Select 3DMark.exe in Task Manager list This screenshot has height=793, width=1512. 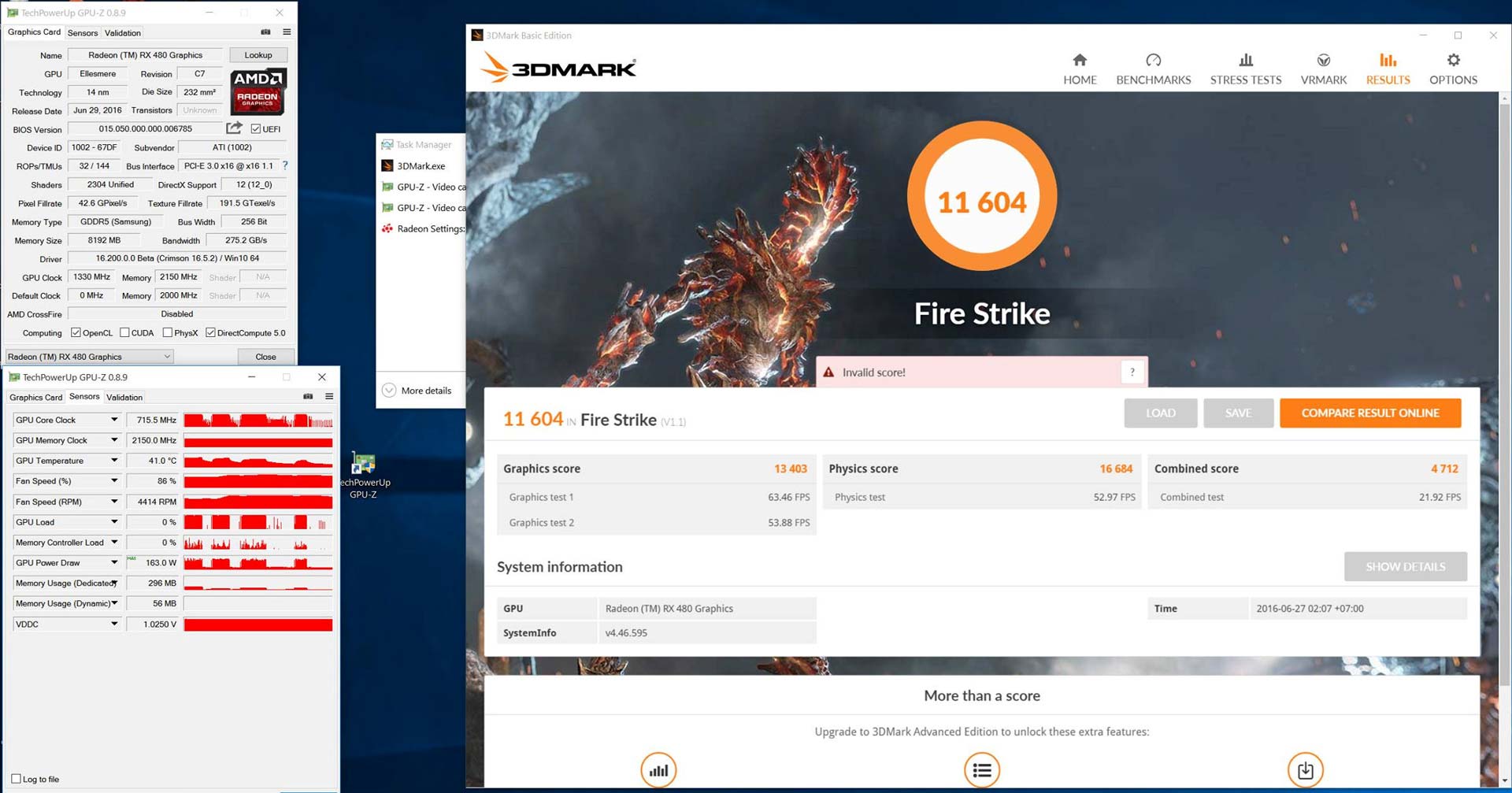tap(421, 166)
